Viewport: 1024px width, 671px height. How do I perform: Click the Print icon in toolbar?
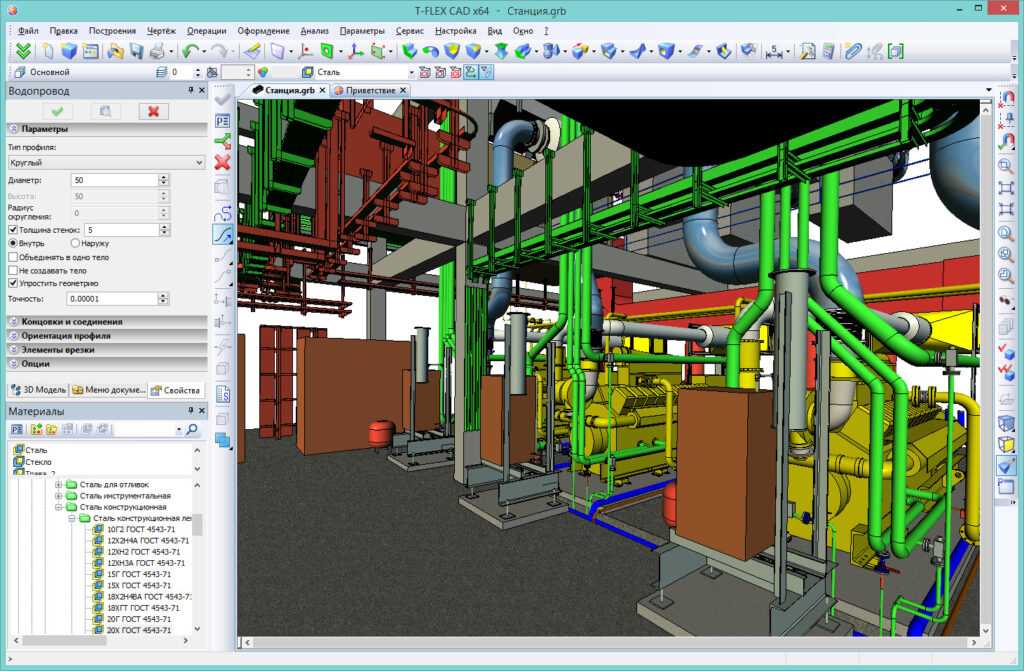[x=157, y=51]
